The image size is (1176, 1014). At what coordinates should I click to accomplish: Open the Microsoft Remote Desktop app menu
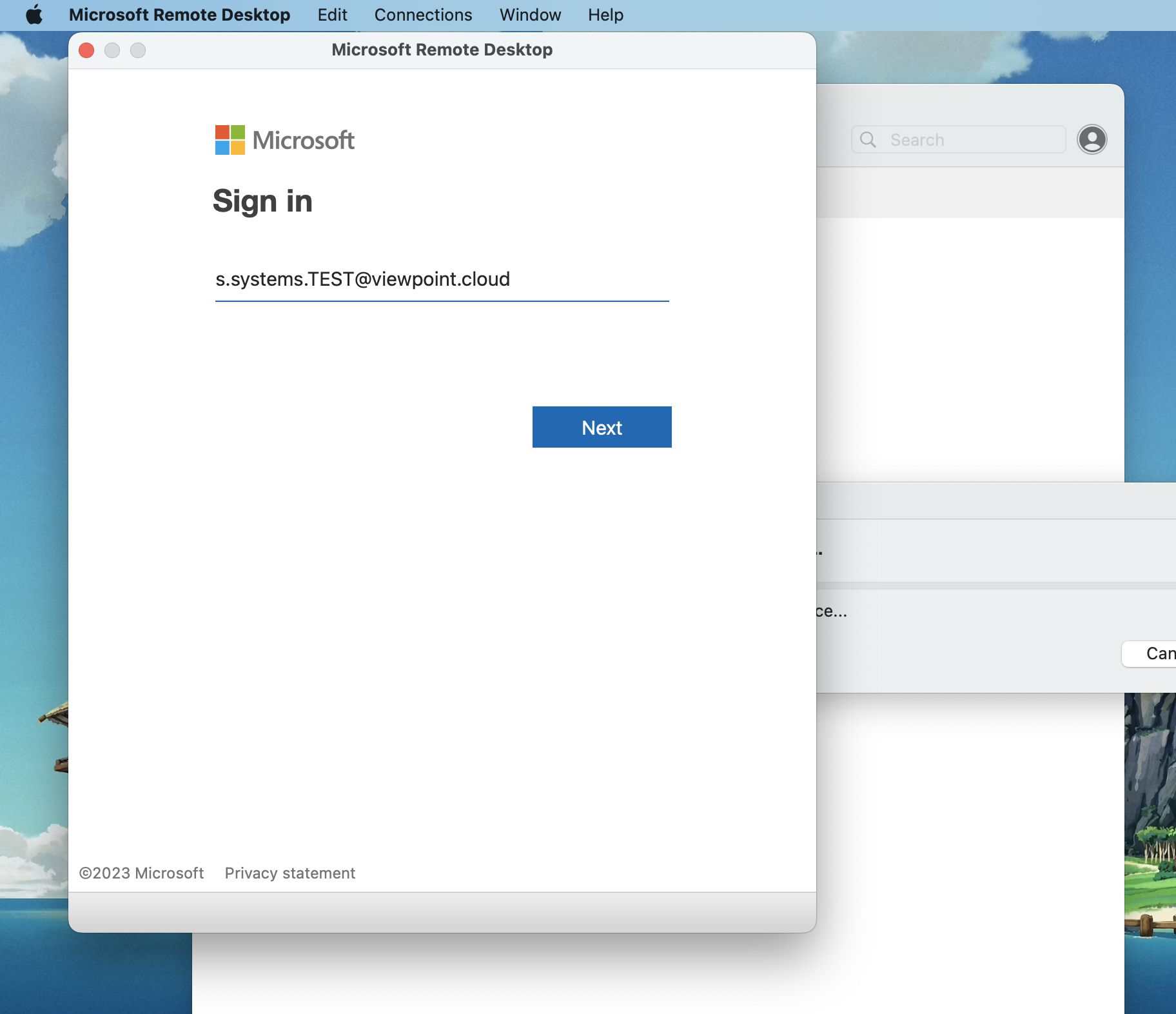179,15
